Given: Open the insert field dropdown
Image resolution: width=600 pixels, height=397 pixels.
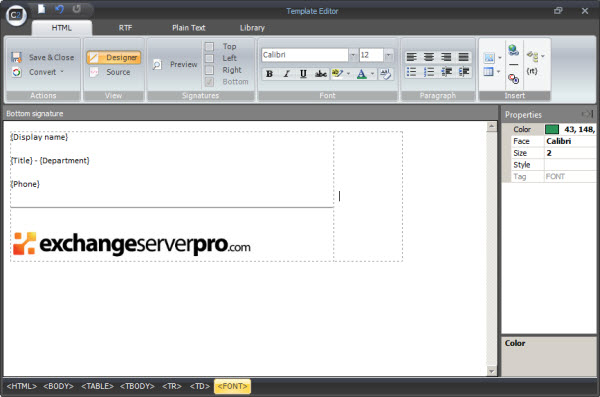Looking at the screenshot, I should 535,57.
